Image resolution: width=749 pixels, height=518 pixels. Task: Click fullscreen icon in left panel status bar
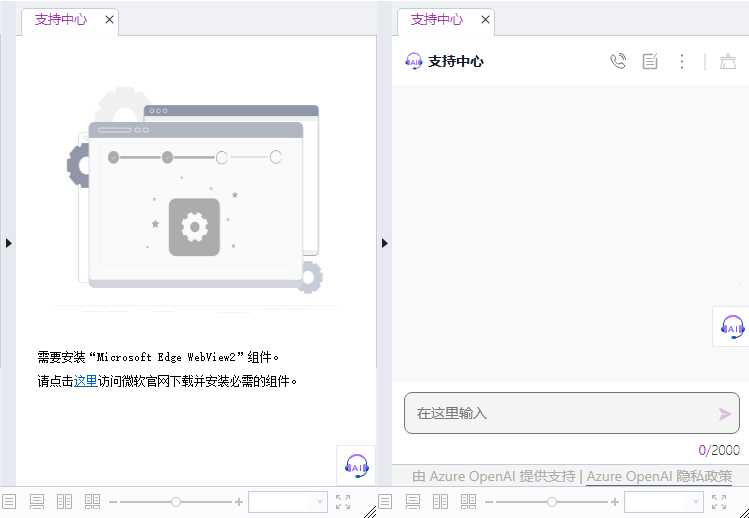point(343,502)
